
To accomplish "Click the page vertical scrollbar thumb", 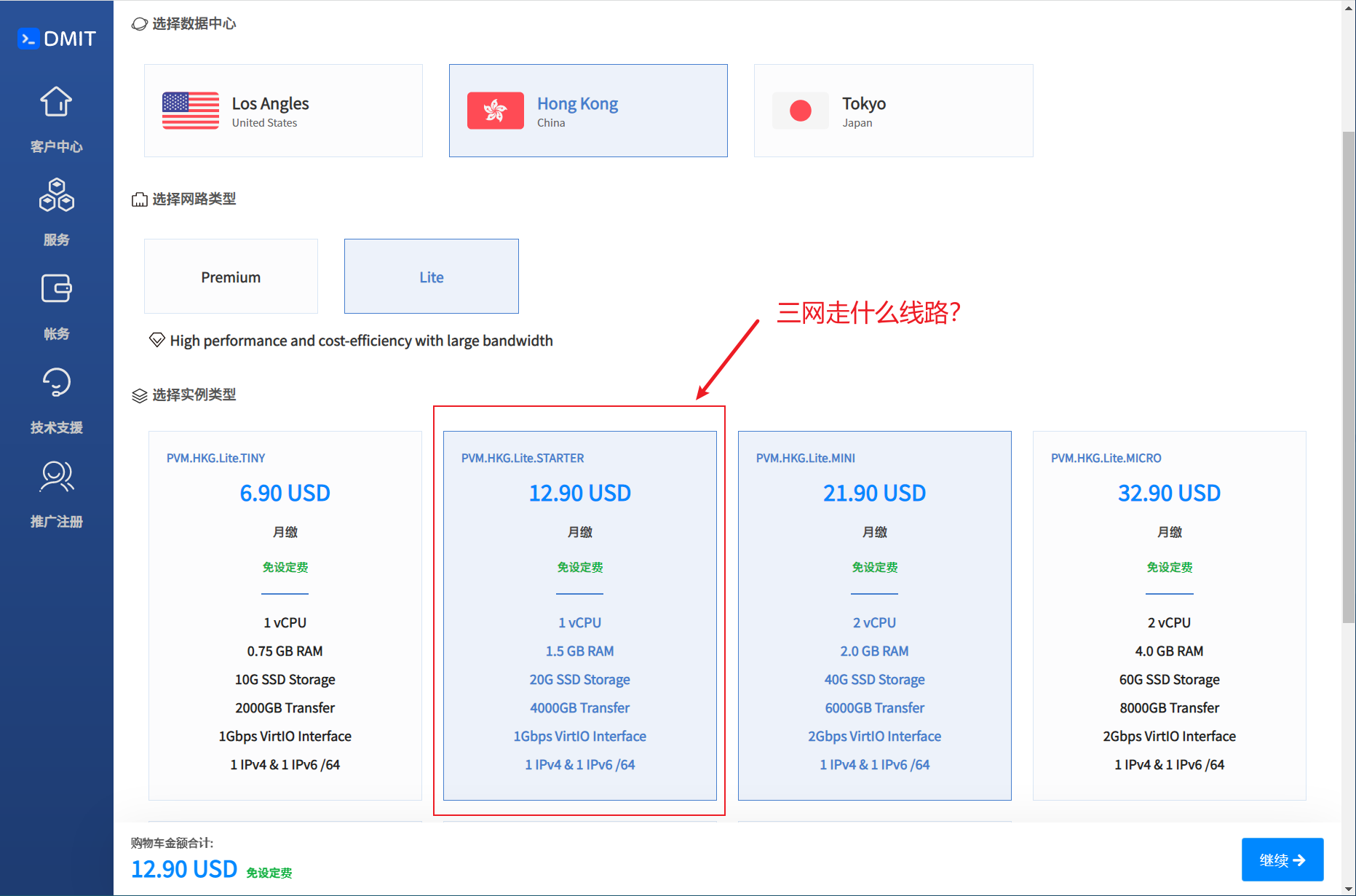I will pyautogui.click(x=1349, y=377).
